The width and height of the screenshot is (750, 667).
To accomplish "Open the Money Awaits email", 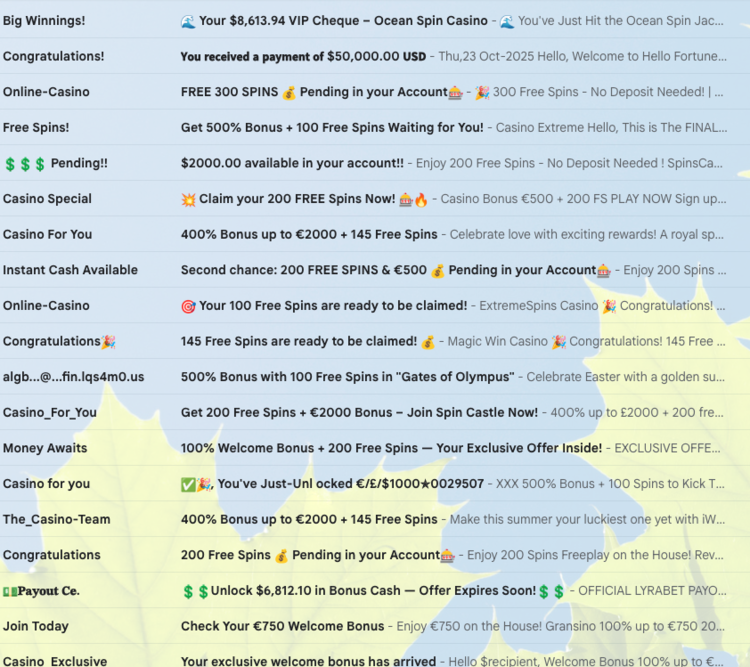I will pos(45,448).
